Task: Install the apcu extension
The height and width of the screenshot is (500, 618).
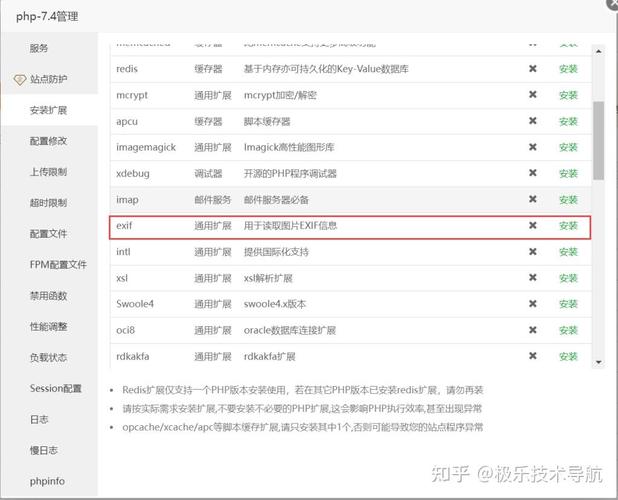Action: 568,121
